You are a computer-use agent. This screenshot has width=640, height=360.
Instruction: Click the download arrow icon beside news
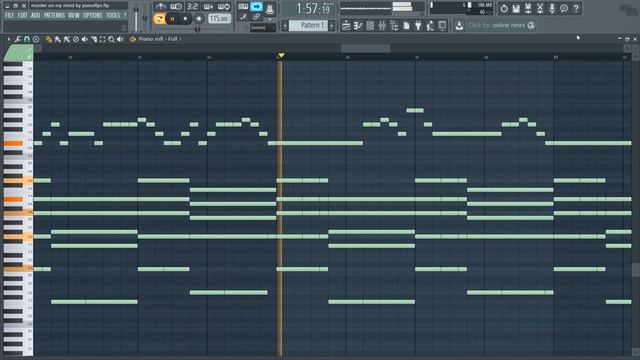pyautogui.click(x=459, y=26)
